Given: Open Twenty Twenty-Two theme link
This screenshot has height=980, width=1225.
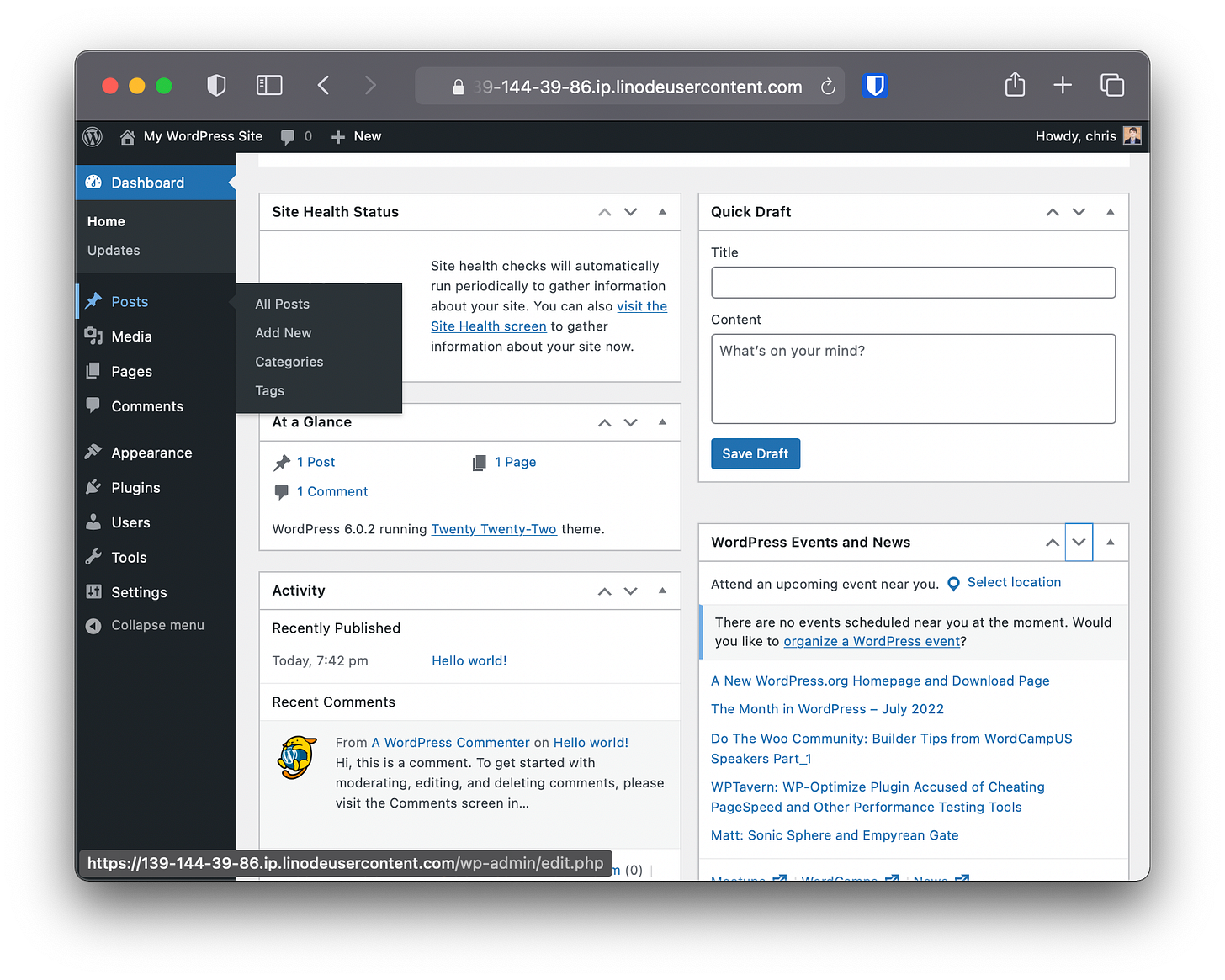Looking at the screenshot, I should point(494,529).
